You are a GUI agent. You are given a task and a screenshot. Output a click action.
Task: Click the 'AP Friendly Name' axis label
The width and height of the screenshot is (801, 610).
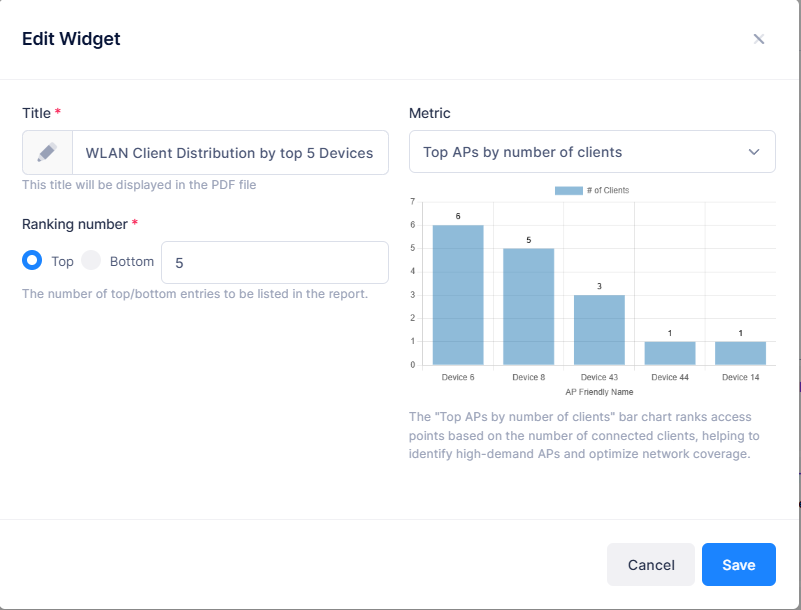pos(600,391)
